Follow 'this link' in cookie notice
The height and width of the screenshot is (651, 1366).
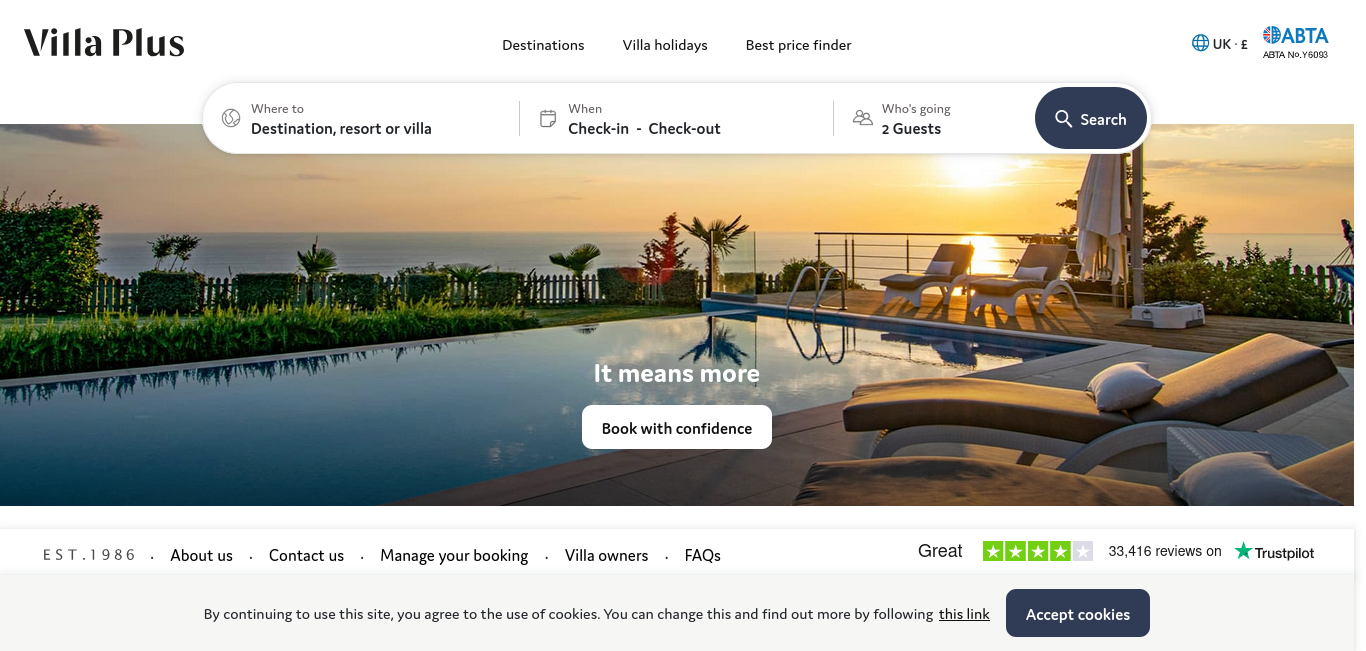(964, 614)
